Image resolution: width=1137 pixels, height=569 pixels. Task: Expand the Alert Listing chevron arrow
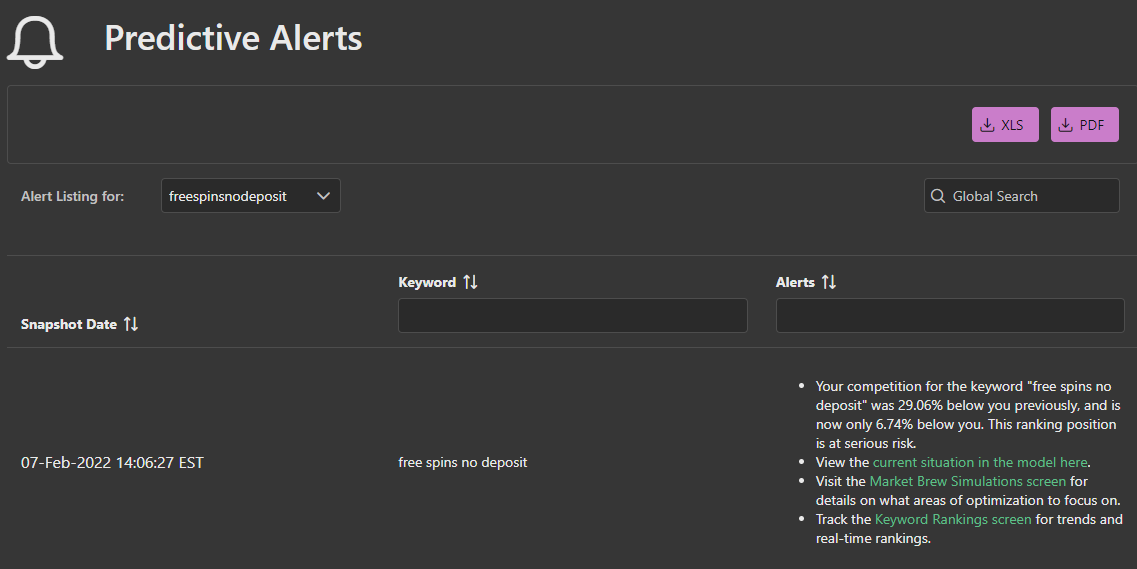[323, 196]
